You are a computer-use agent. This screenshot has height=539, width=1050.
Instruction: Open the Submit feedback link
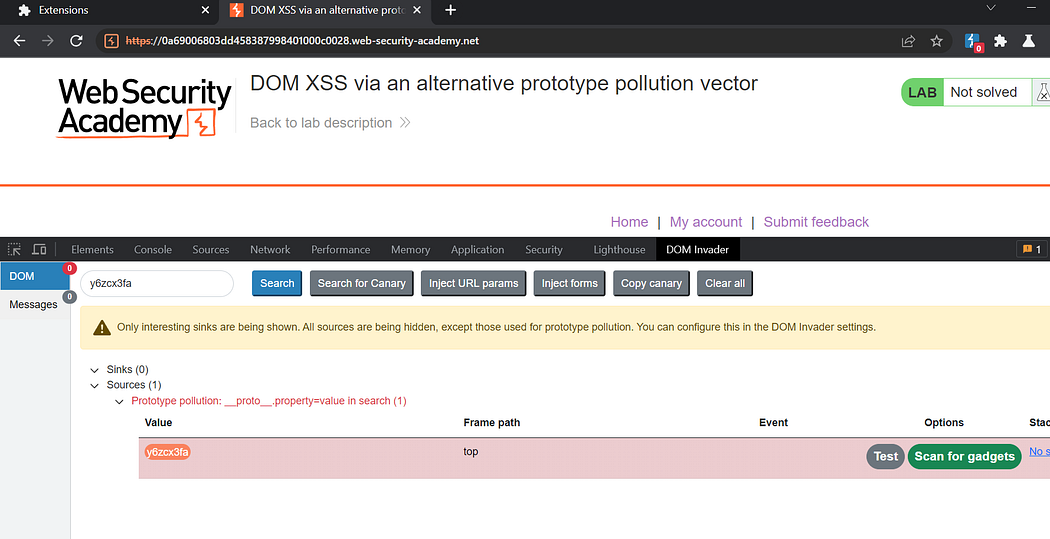(x=816, y=222)
